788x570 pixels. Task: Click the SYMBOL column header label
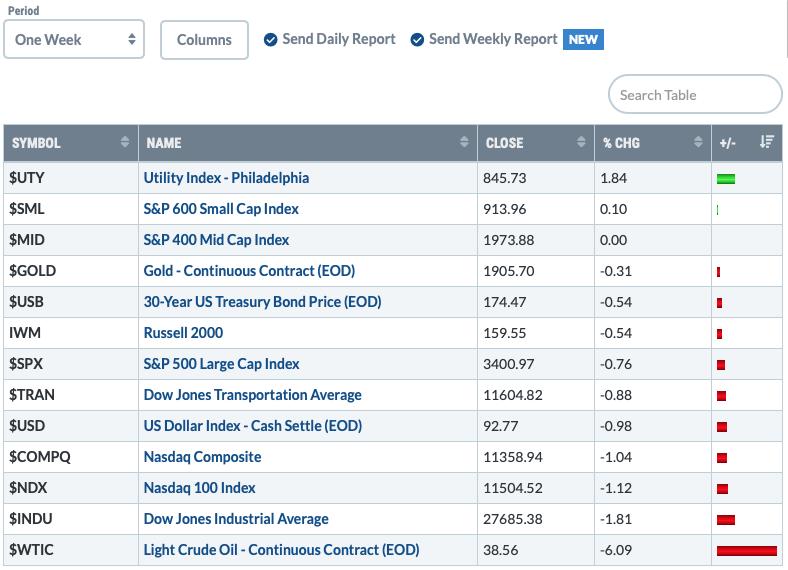point(36,143)
